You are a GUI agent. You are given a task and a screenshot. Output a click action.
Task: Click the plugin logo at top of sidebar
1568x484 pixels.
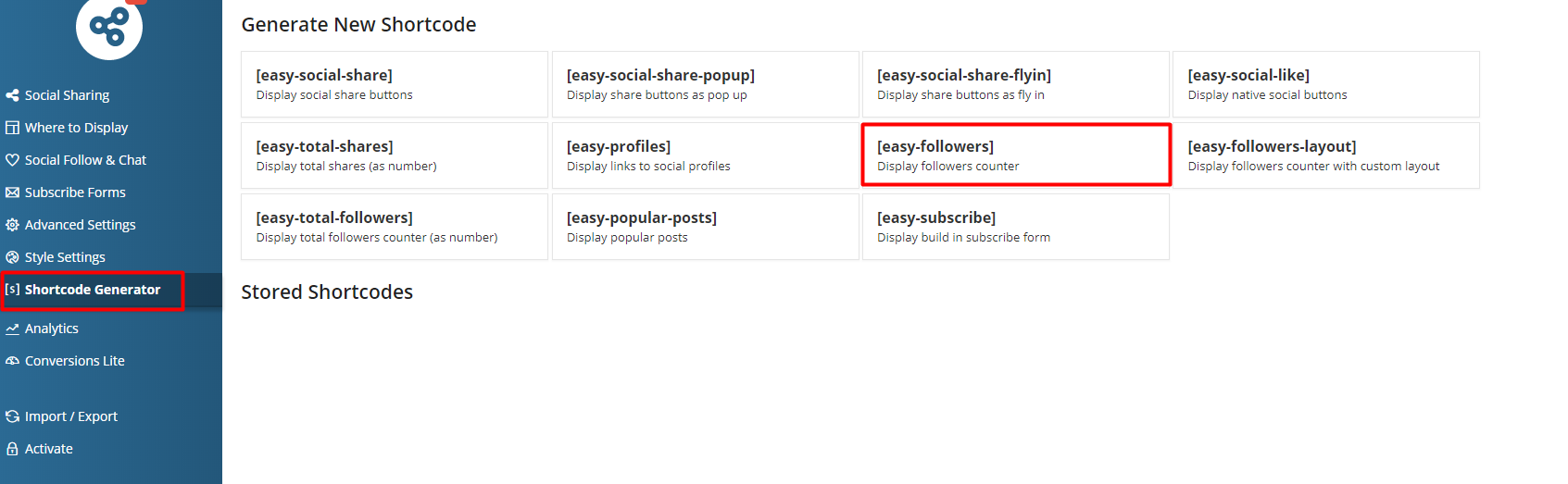point(109,28)
